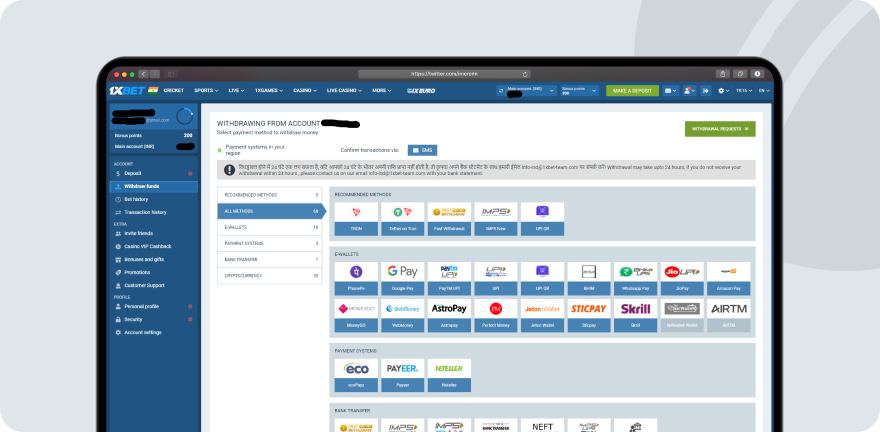Select BHIM e-wallet
Screen dimensions: 880x432
(589, 278)
